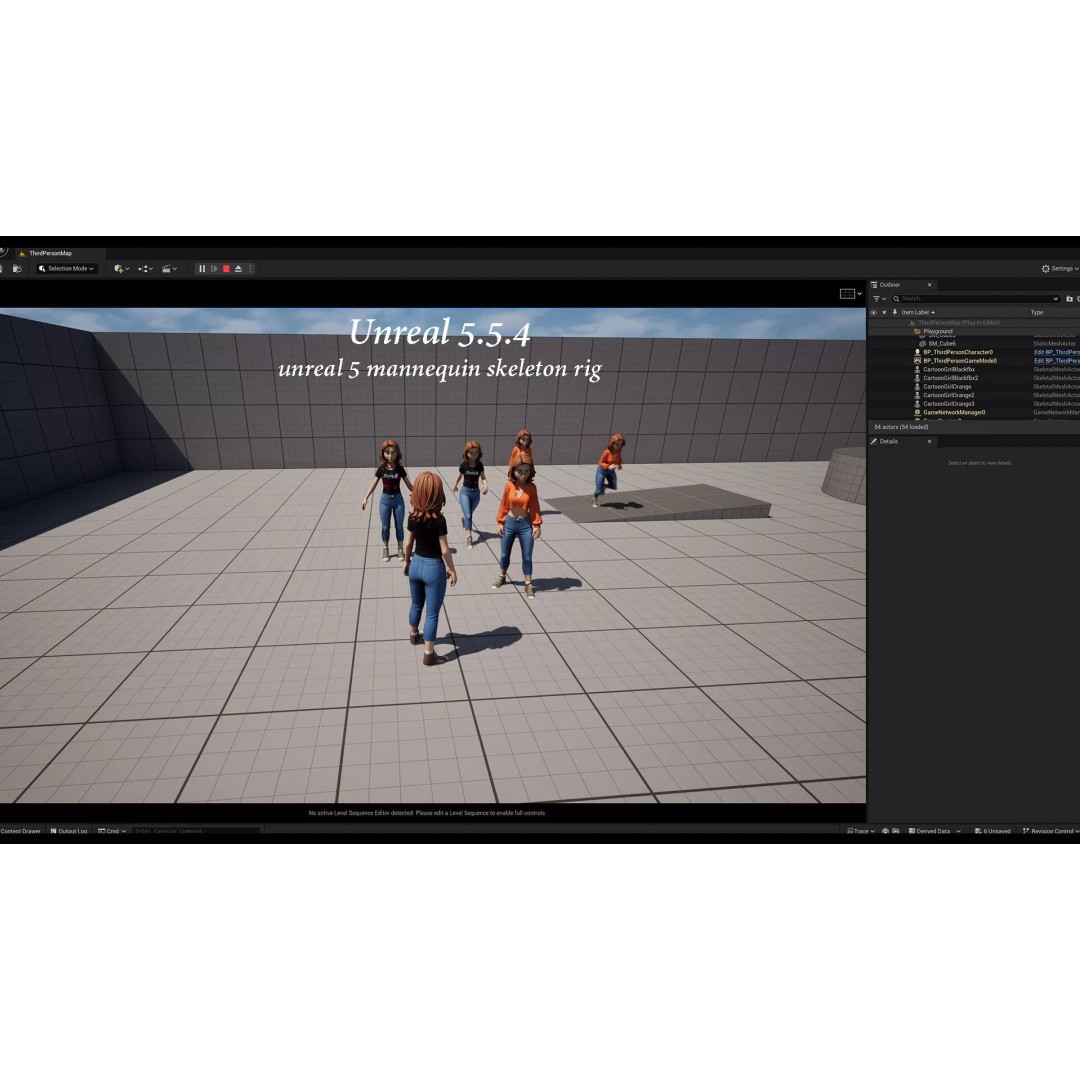Open the viewport layout grid dropdown

coord(851,294)
